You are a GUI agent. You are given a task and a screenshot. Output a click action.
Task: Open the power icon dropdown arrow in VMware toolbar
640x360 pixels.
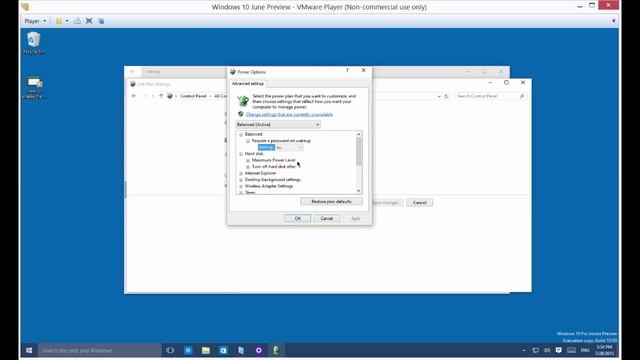67,21
